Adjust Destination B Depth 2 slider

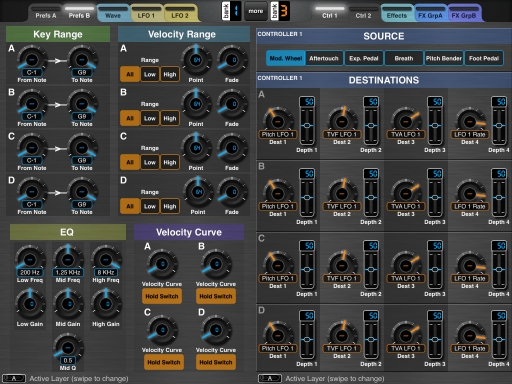click(x=371, y=198)
